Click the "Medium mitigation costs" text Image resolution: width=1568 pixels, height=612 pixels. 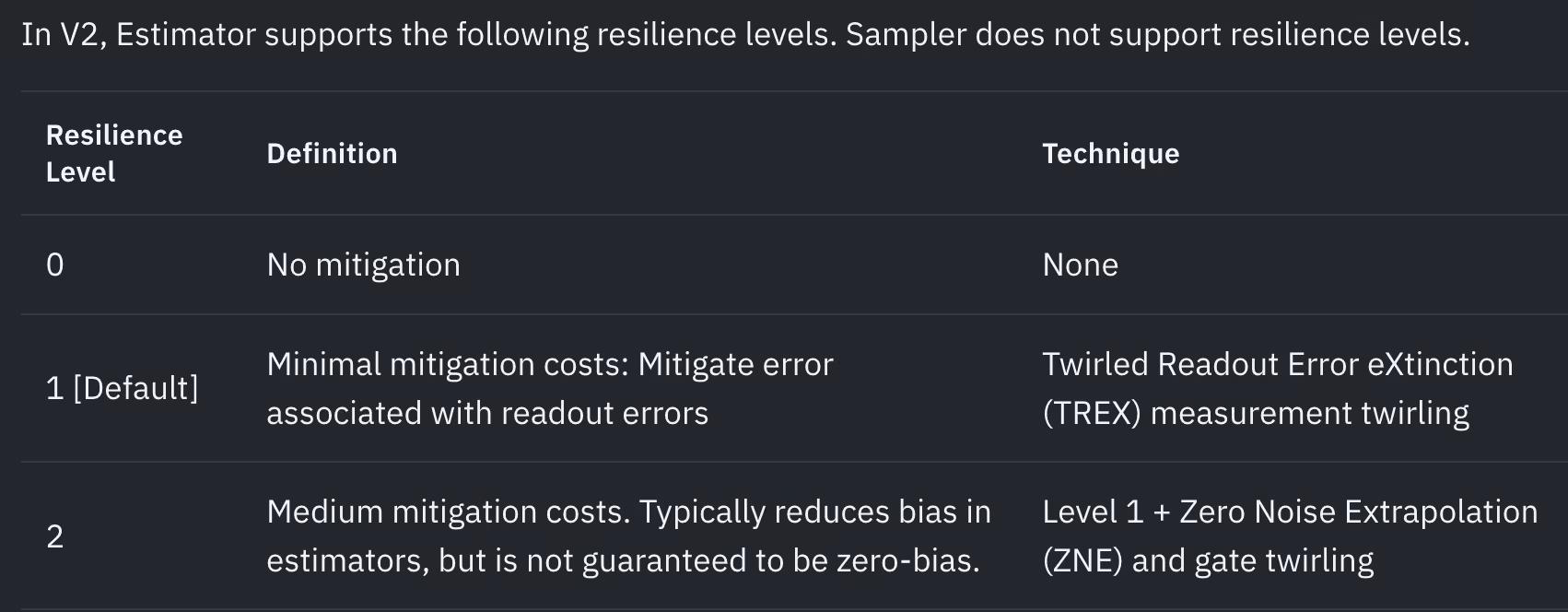(x=448, y=512)
